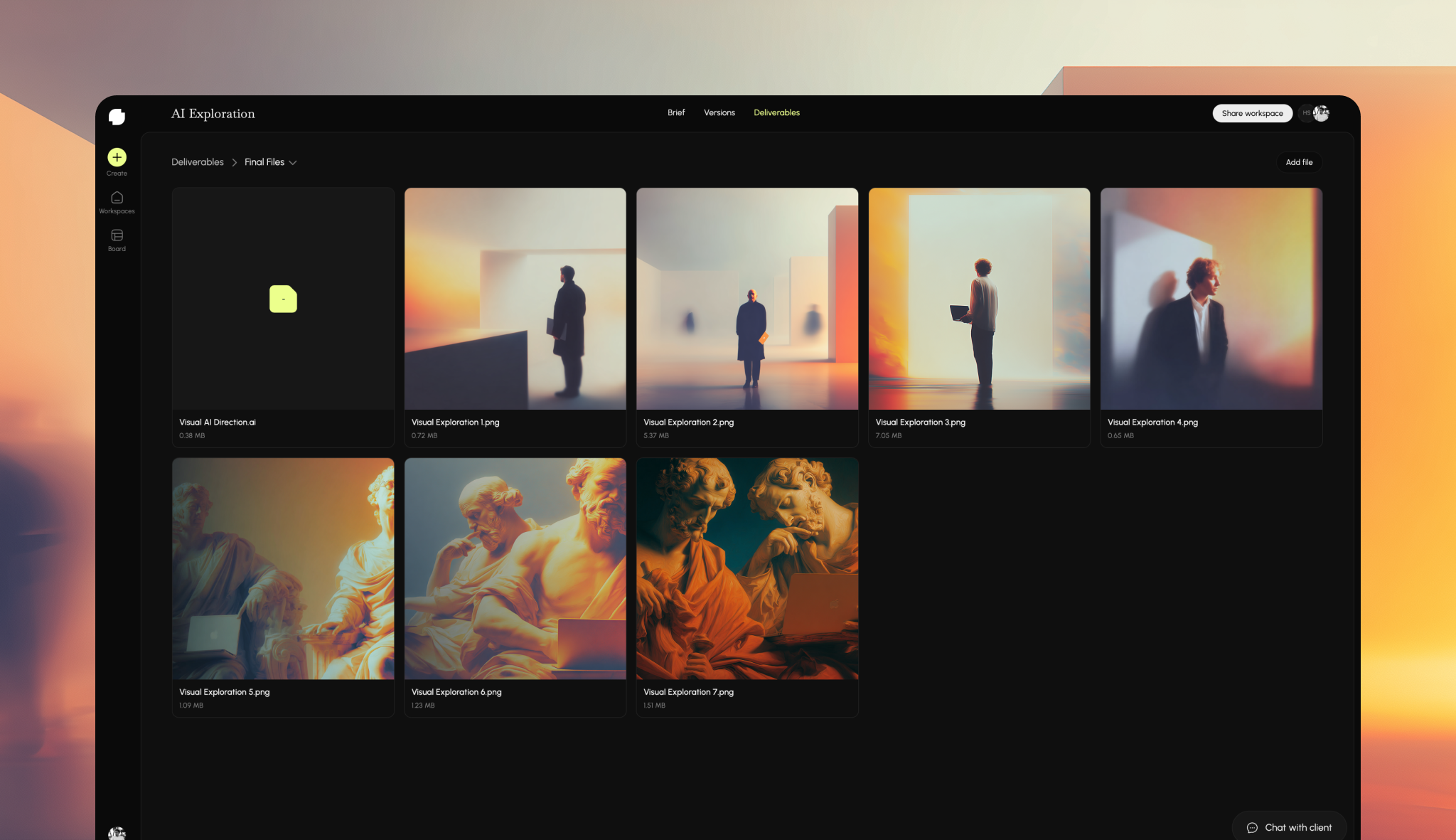Click the app logo in top-left corner
Image resolution: width=1456 pixels, height=840 pixels.
118,116
